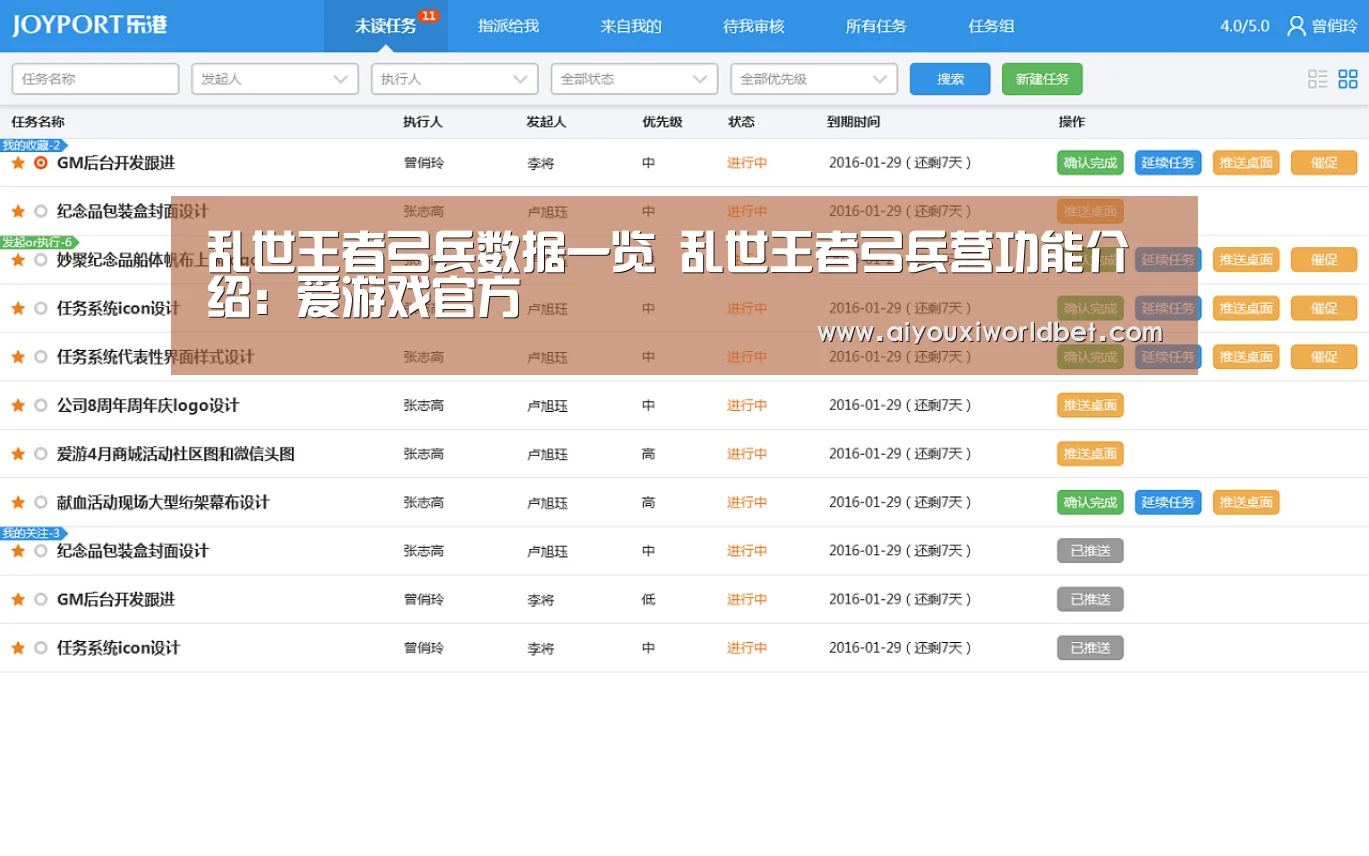Click username 曾俏玲 in header
Screen dimensions: 1369x856
click(1334, 26)
